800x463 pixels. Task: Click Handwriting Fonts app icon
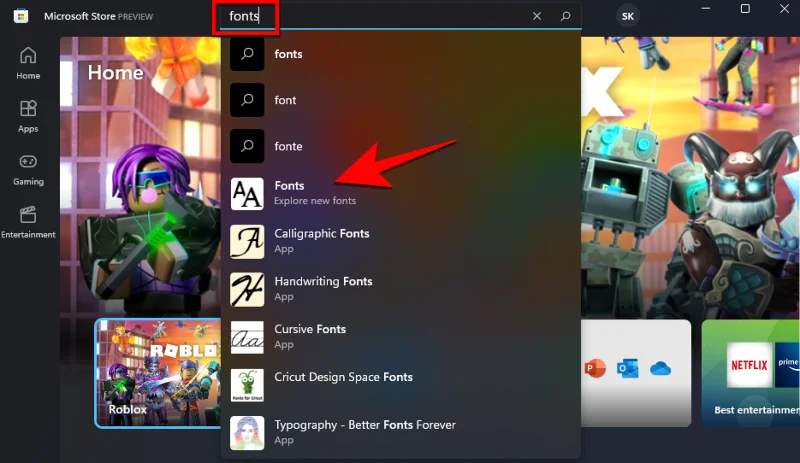pos(247,289)
